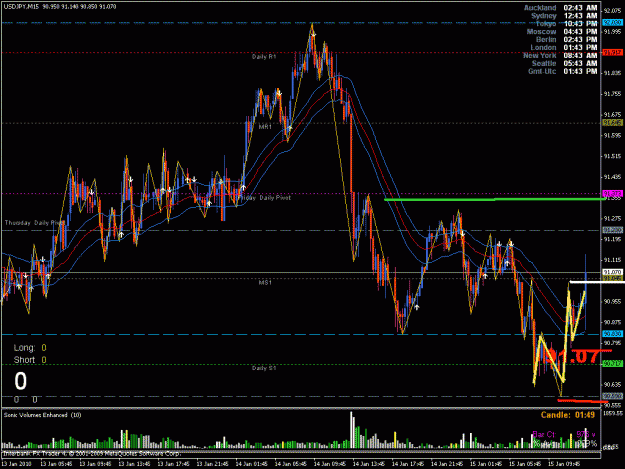Click the Sonic Volumes Enhanced (10) indicator label
This screenshot has height=469, width=625.
point(42,415)
